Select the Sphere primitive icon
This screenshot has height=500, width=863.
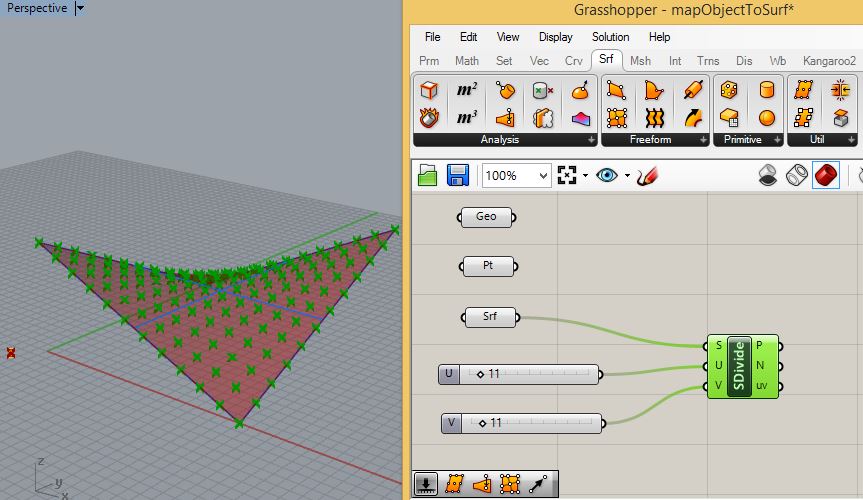pyautogui.click(x=767, y=118)
